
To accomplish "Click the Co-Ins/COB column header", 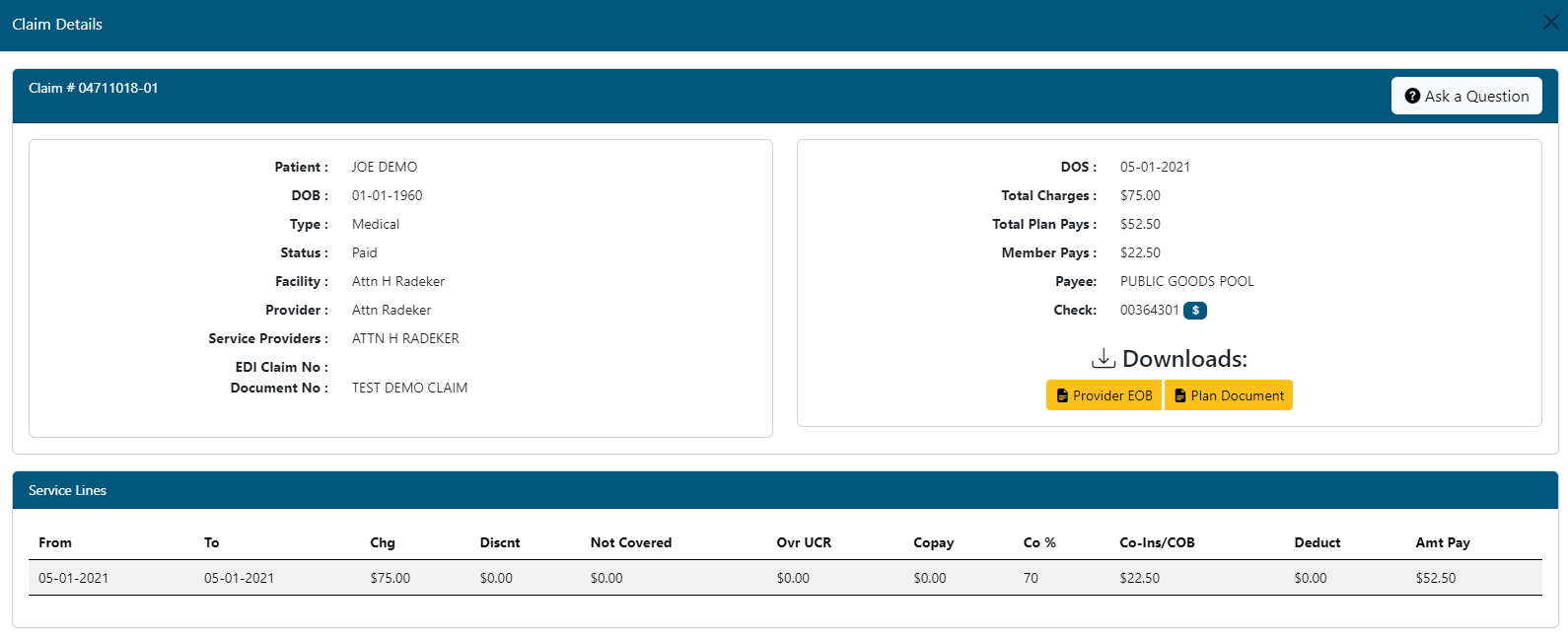I will (1157, 542).
